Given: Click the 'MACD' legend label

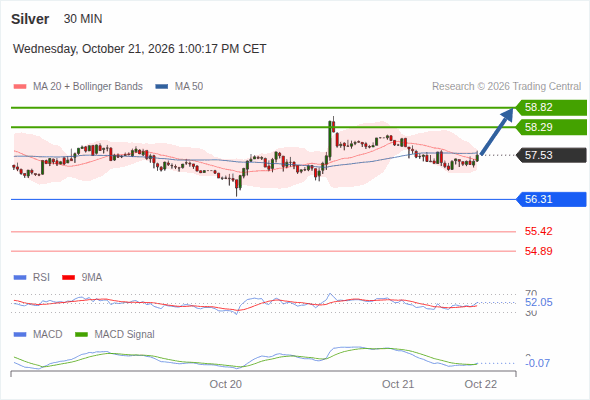Looking at the screenshot, I should (48, 335).
